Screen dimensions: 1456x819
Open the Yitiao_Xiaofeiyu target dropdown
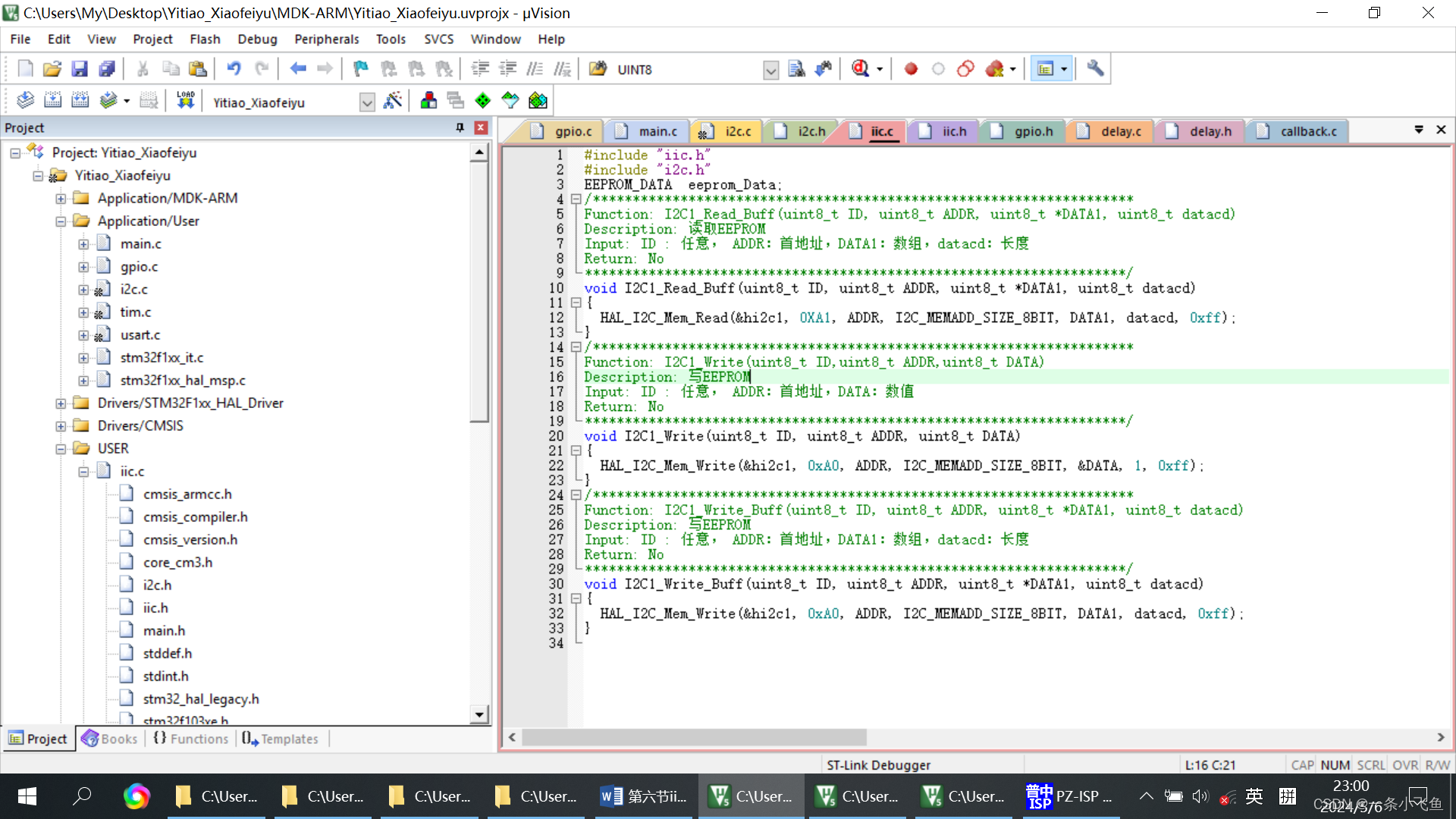(x=367, y=102)
